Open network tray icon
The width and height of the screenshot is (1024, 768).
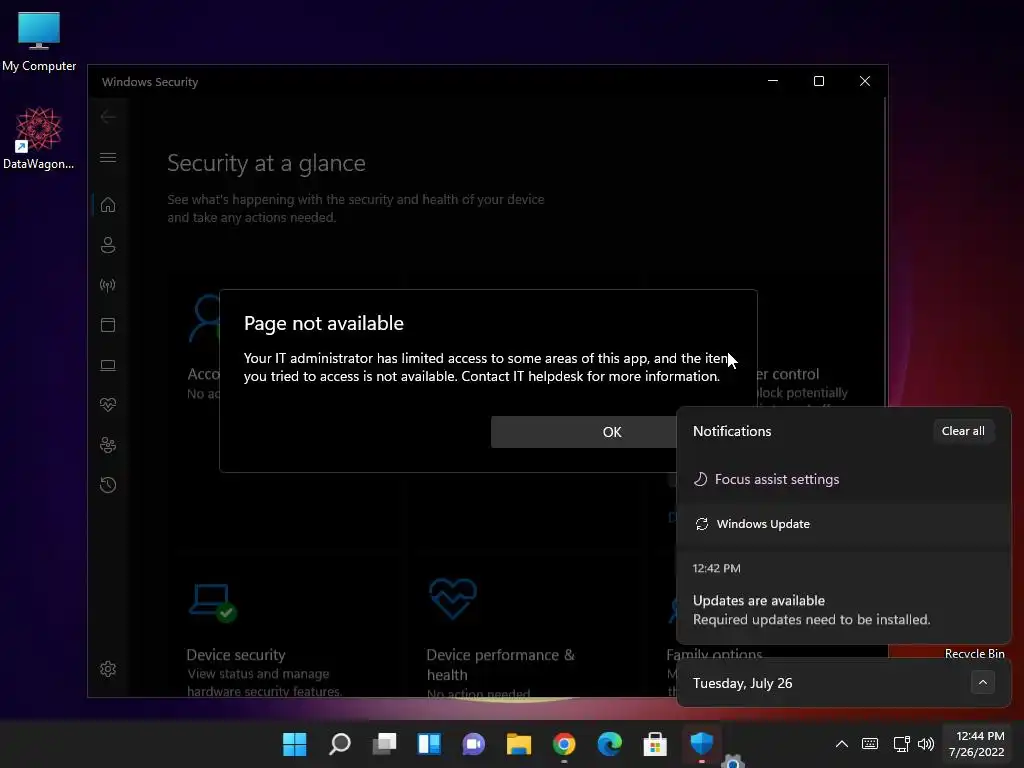pyautogui.click(x=902, y=743)
